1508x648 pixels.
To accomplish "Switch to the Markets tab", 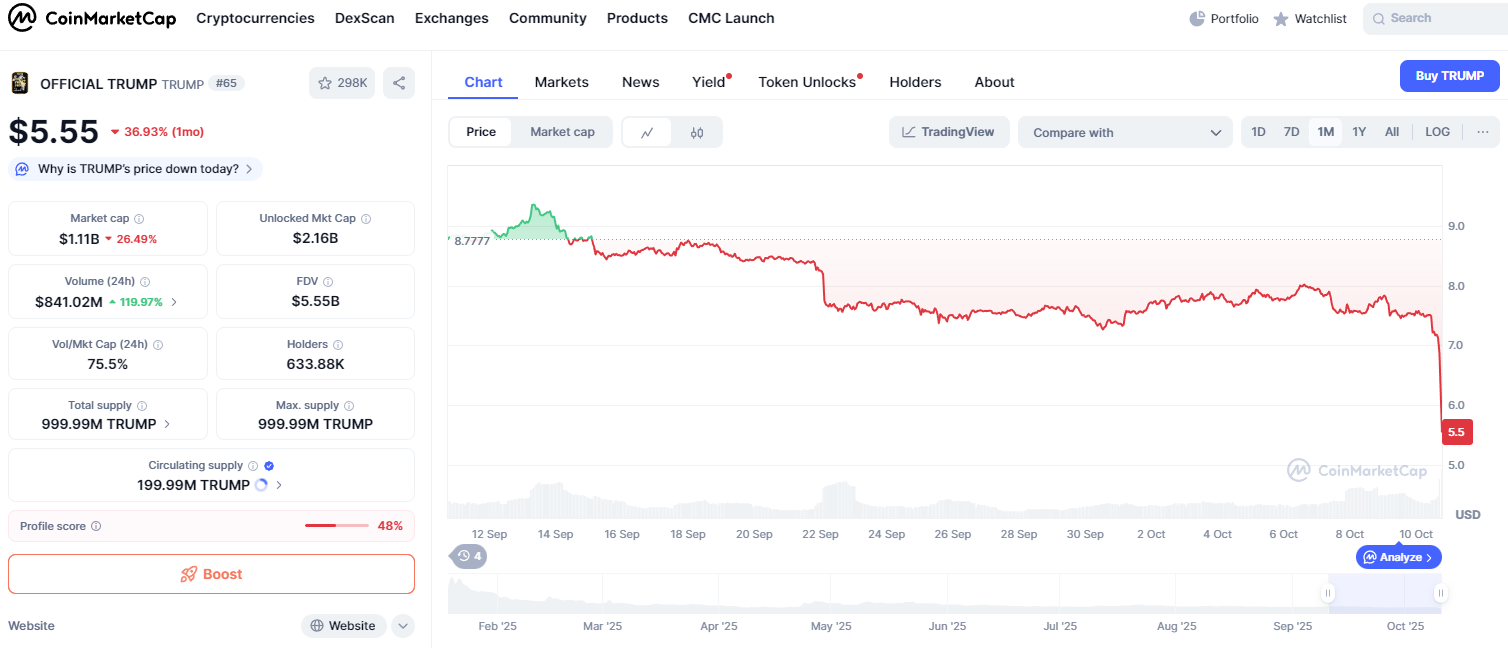I will [561, 82].
